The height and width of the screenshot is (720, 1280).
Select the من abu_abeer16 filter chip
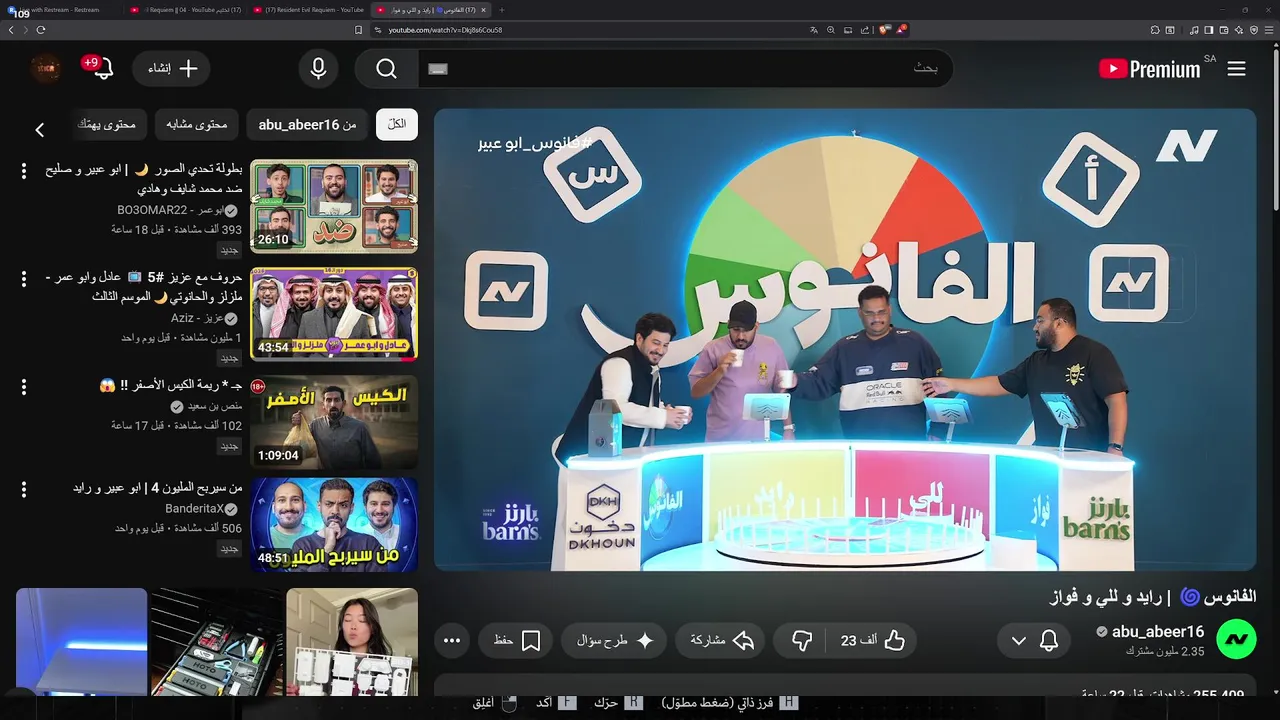(307, 125)
